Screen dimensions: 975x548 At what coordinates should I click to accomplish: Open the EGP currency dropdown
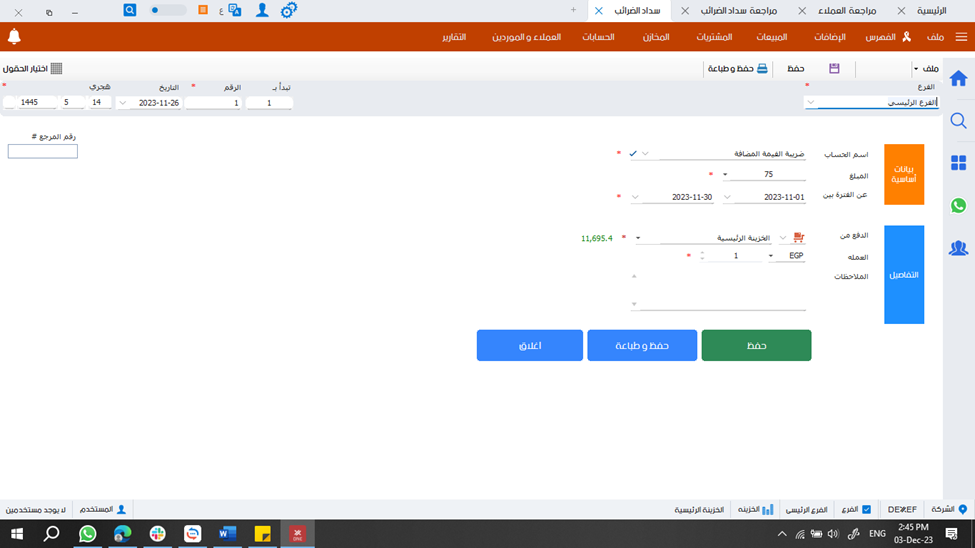(771, 256)
